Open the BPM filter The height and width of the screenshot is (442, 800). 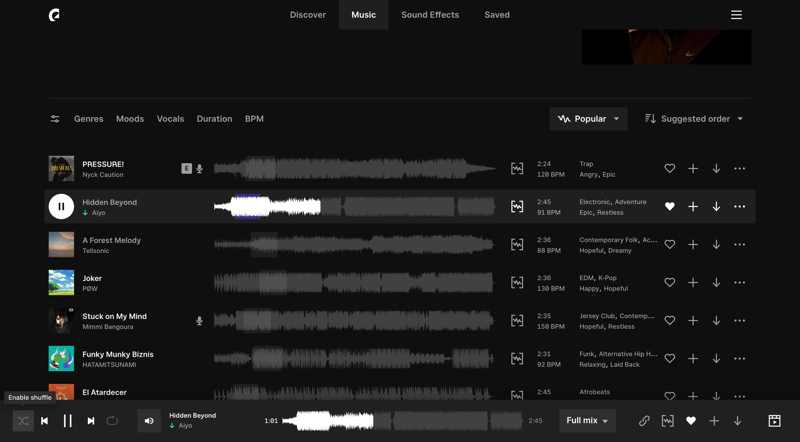pyautogui.click(x=254, y=119)
